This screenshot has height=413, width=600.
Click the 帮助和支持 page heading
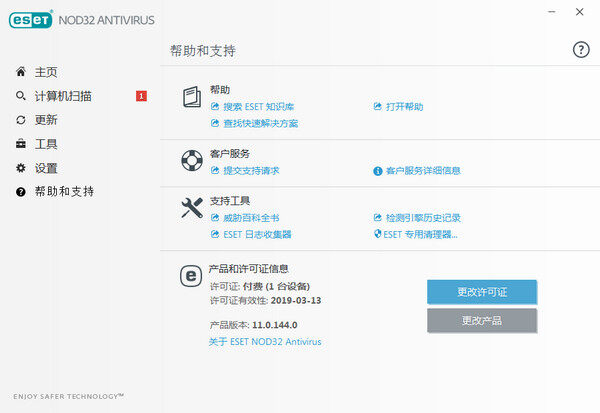coord(203,51)
